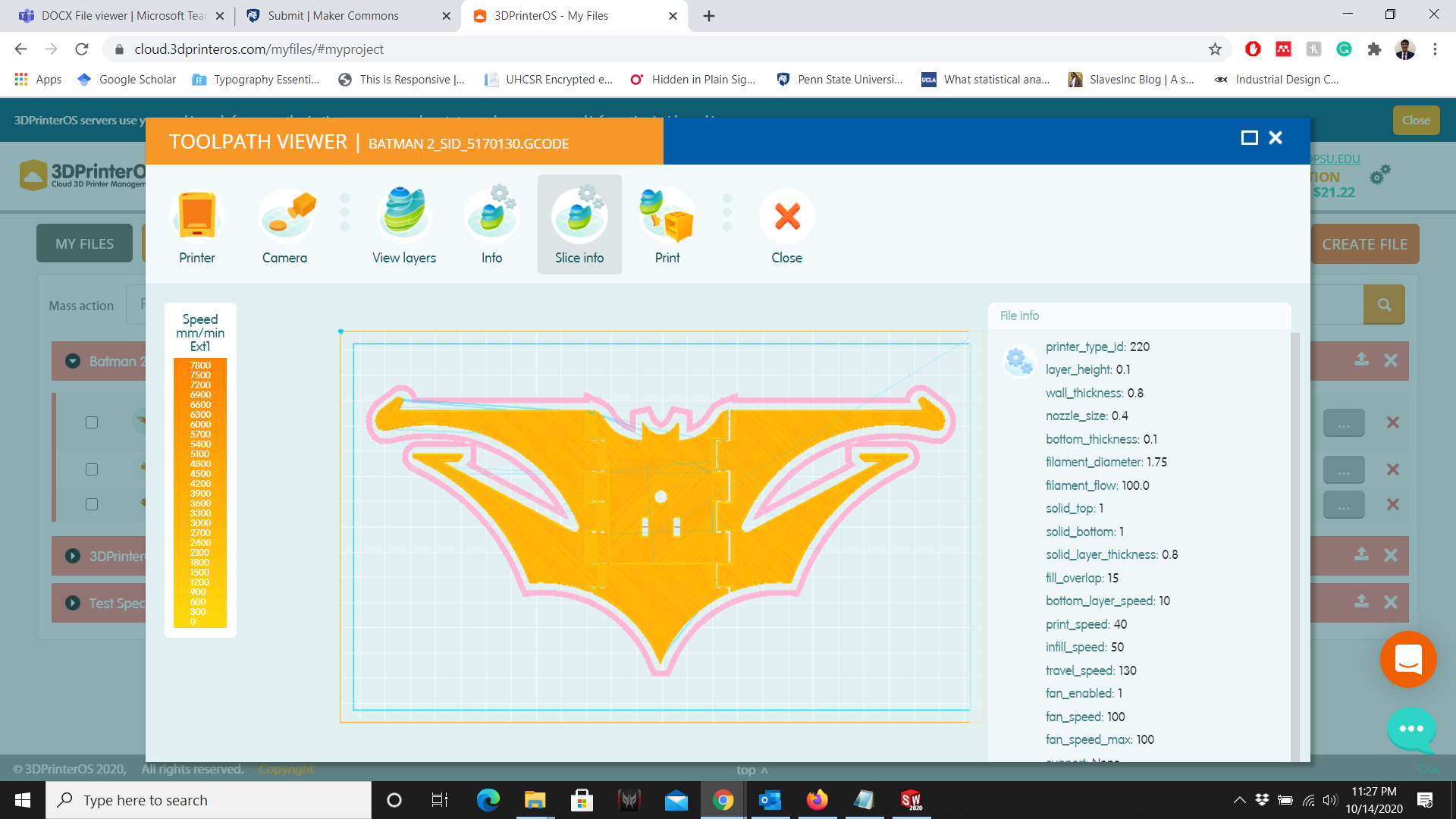
Task: Upload file to Batman 2 project
Action: point(1362,359)
